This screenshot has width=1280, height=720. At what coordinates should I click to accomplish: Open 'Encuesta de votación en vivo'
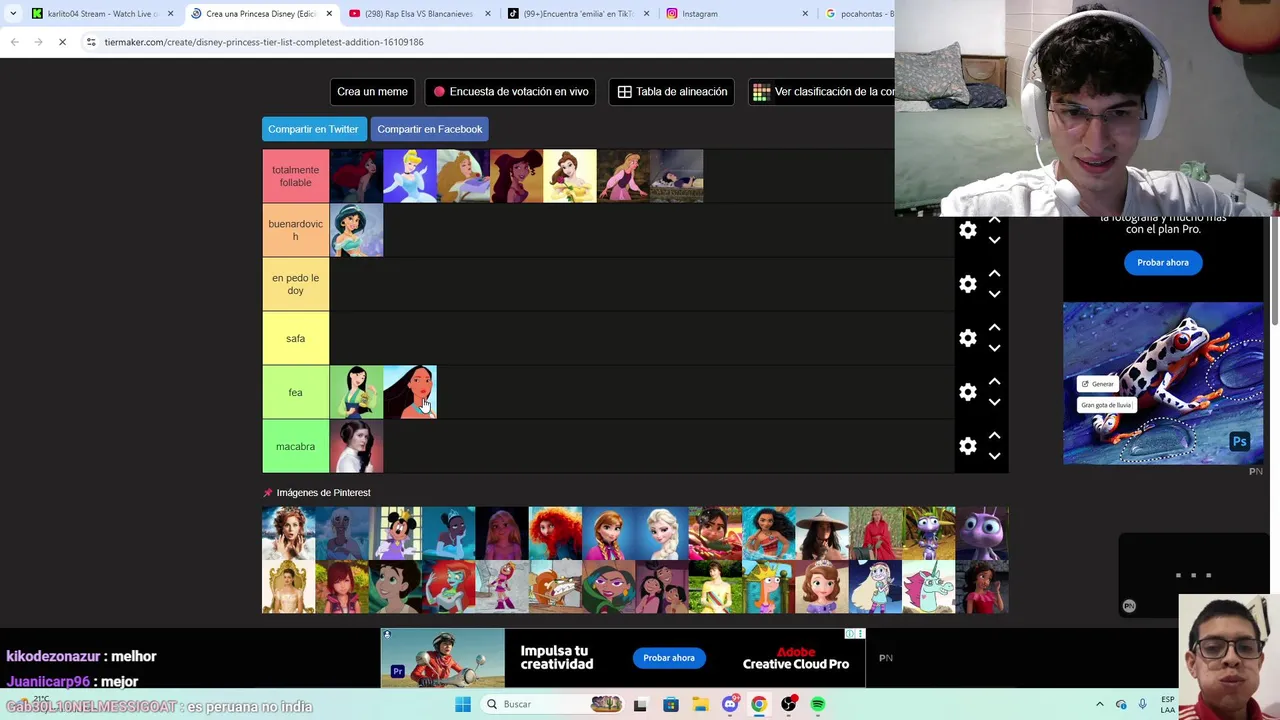coord(510,92)
